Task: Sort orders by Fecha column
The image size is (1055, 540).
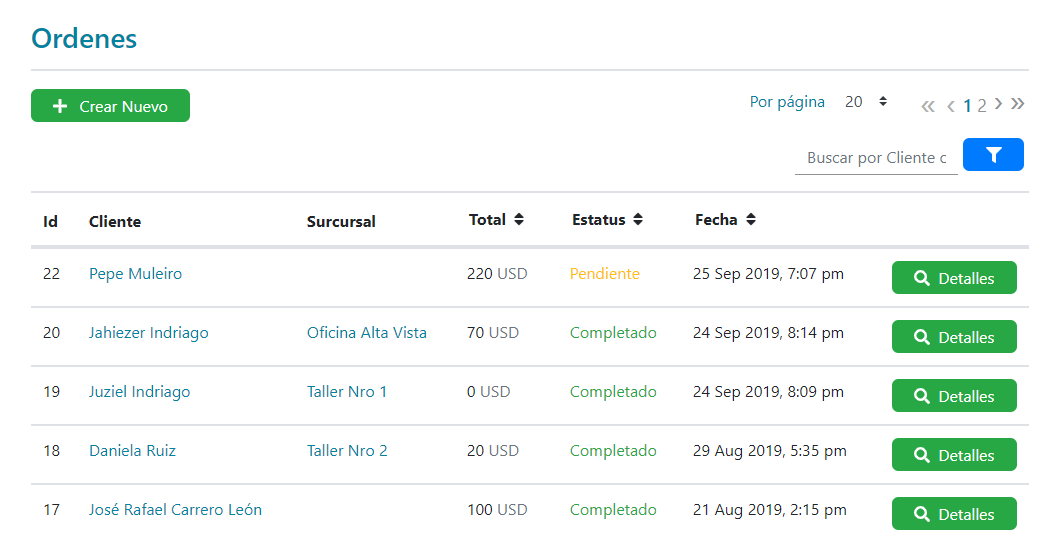Action: point(750,220)
